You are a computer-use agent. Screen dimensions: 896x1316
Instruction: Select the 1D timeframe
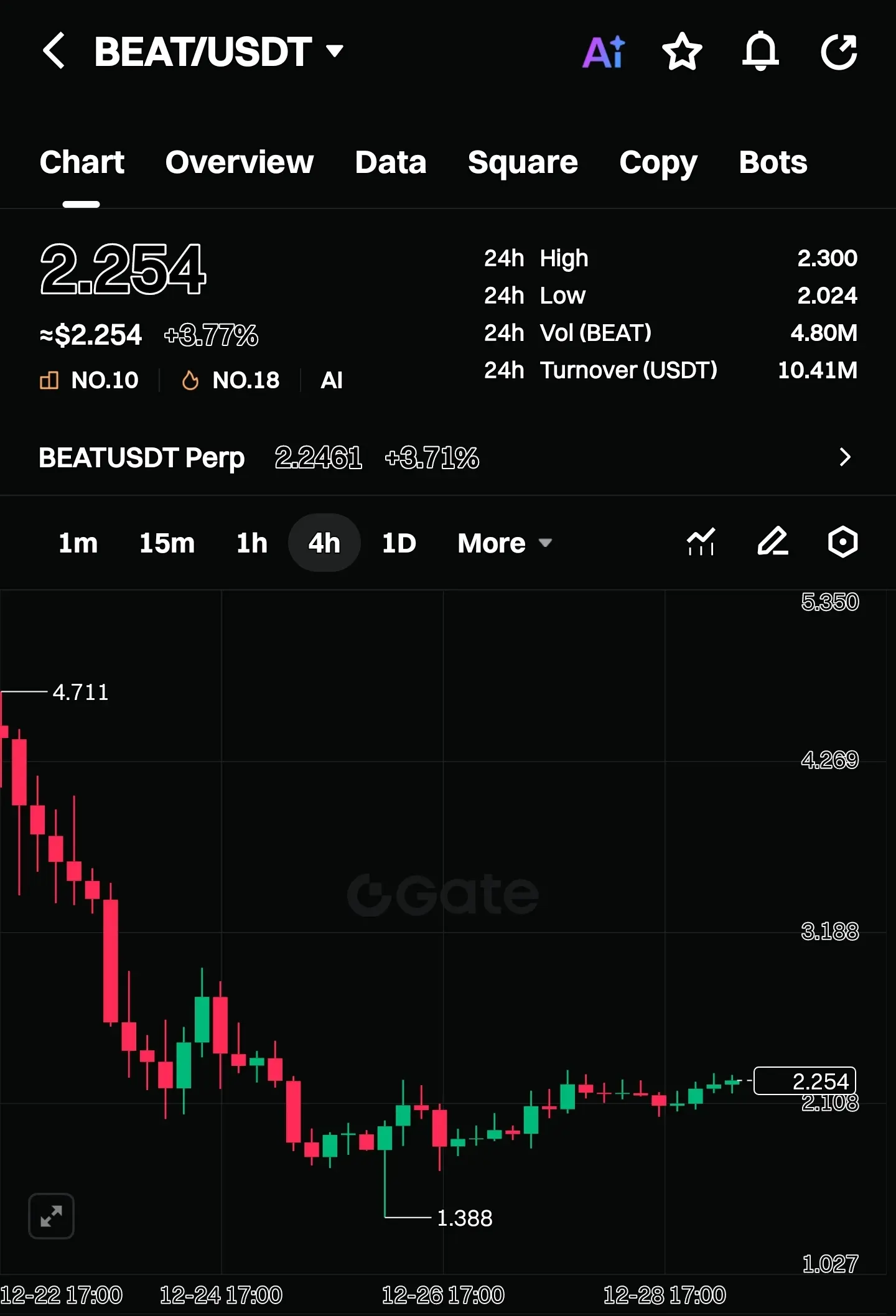pos(399,543)
